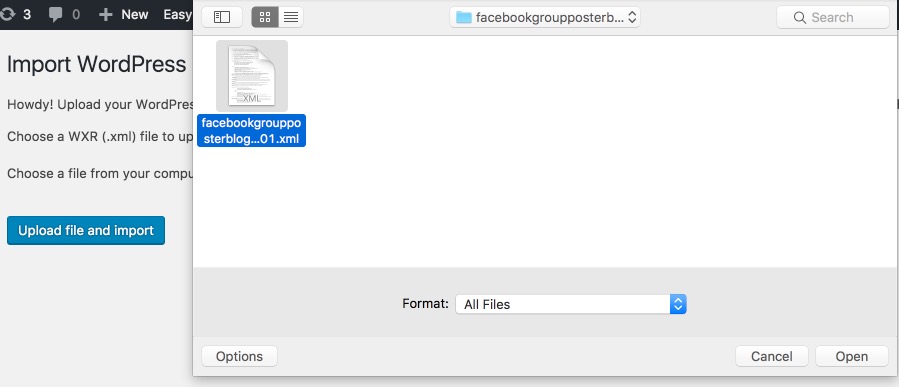
Task: Switch to list view in file dialog
Action: (291, 17)
